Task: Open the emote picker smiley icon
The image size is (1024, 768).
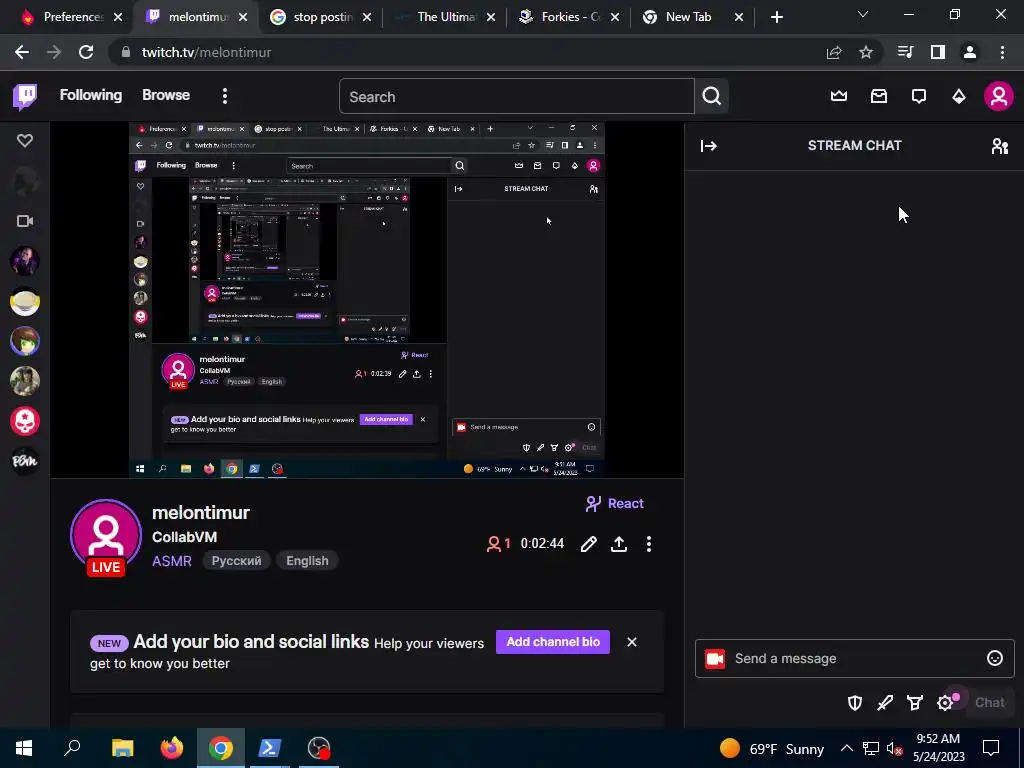Action: click(995, 658)
